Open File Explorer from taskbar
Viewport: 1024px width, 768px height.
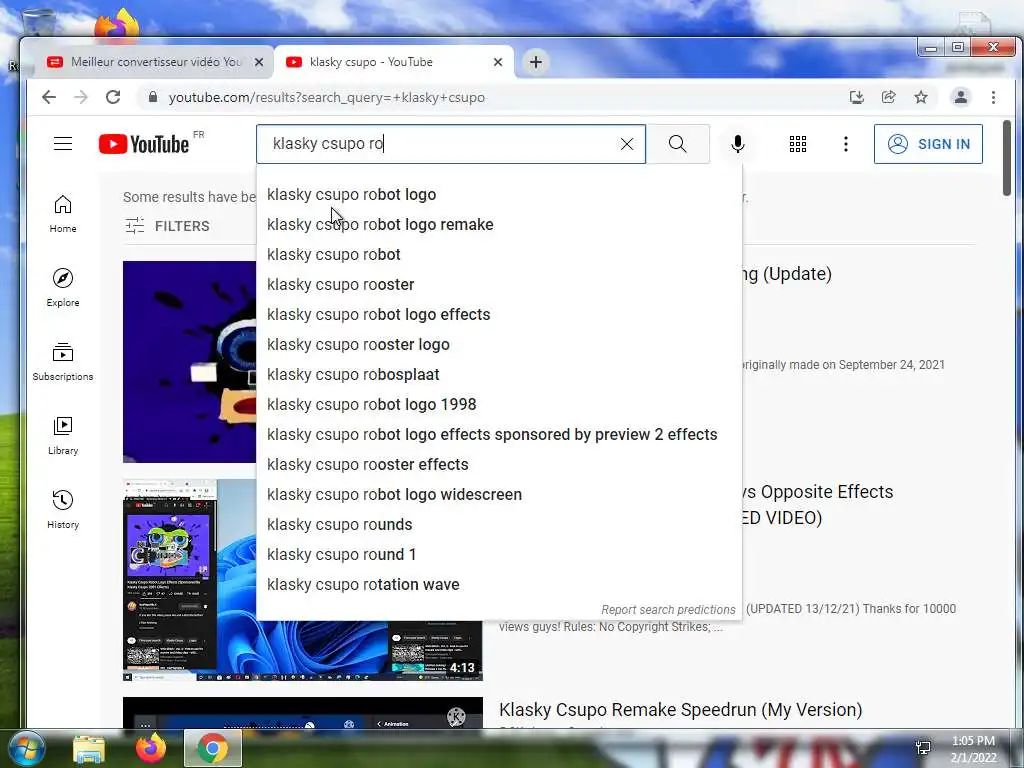click(x=89, y=748)
